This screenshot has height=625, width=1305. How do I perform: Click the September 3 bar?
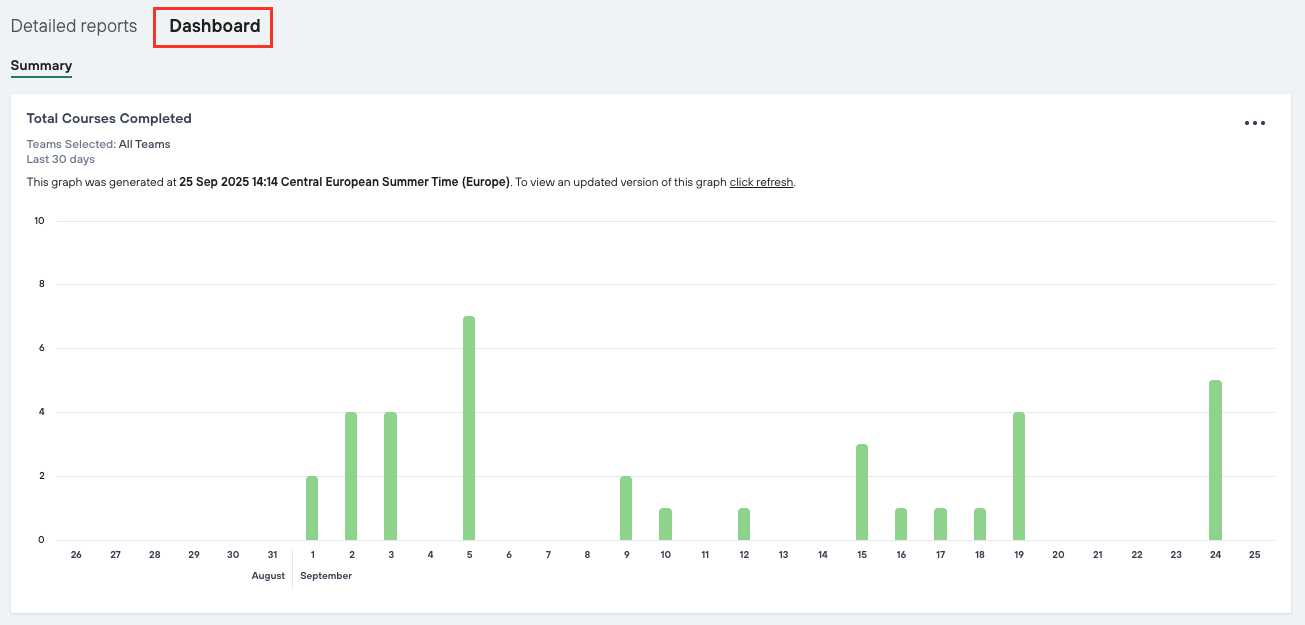pos(390,476)
